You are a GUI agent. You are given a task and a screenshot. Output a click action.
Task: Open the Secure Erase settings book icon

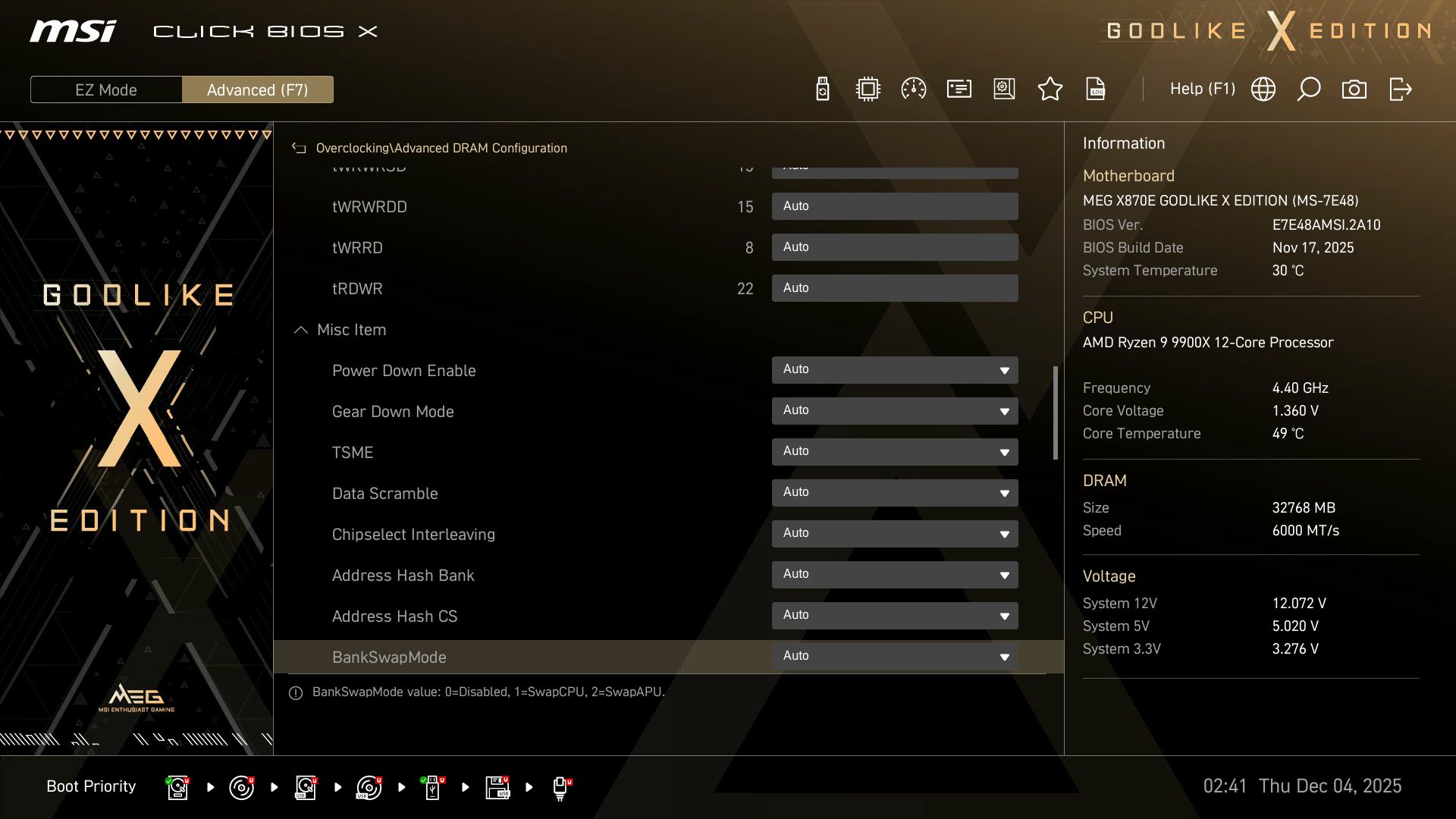[1004, 89]
